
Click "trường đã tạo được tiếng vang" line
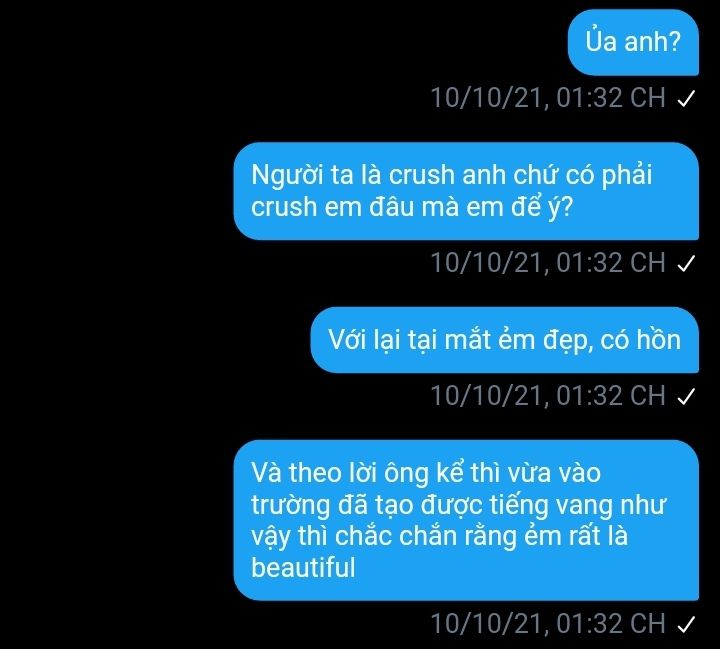tap(431, 505)
